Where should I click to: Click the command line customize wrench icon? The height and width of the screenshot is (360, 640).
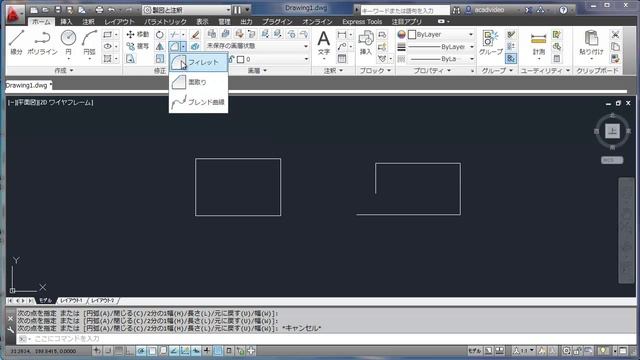coord(11,330)
